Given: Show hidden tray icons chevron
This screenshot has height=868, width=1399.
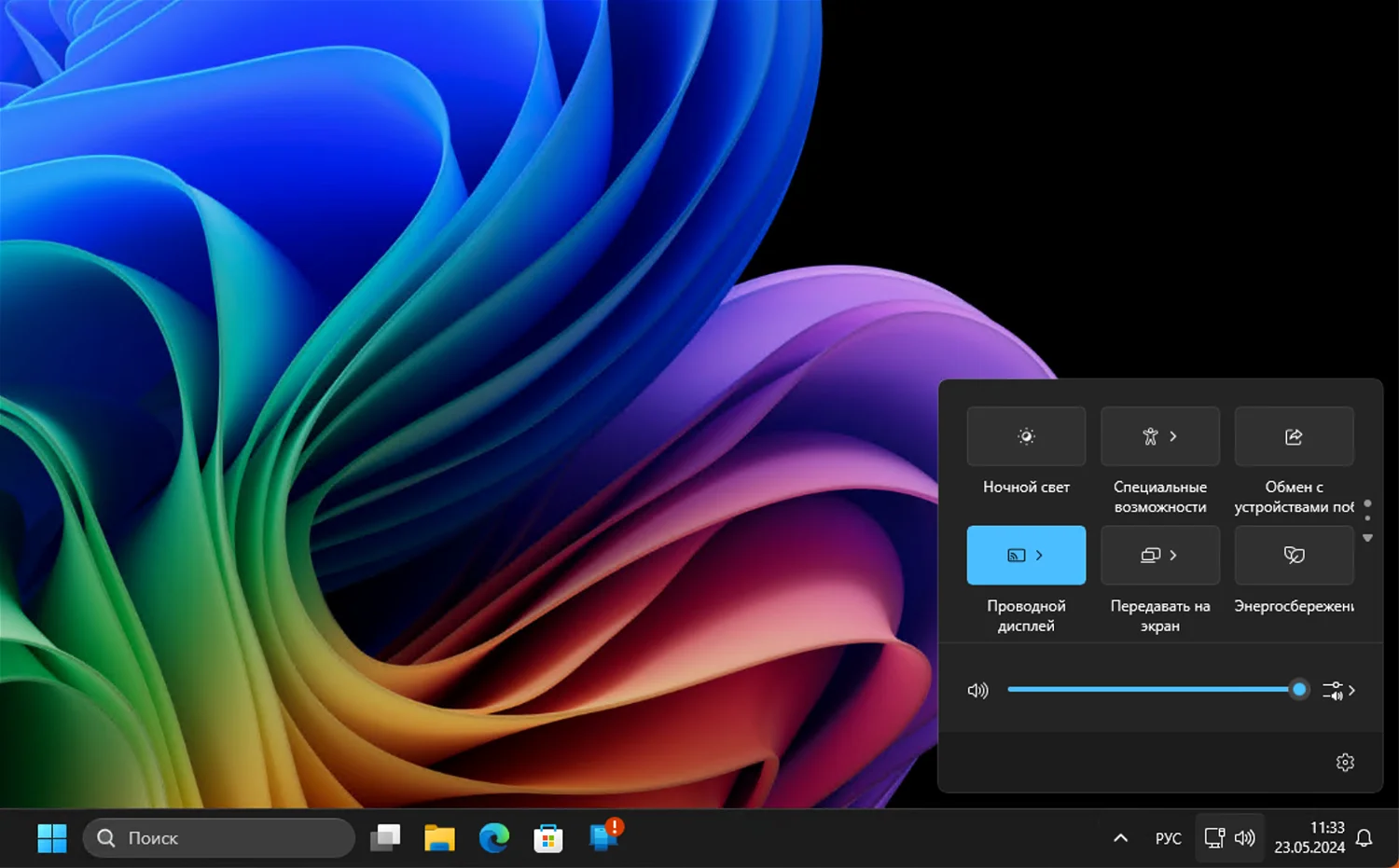Looking at the screenshot, I should click(x=1121, y=838).
